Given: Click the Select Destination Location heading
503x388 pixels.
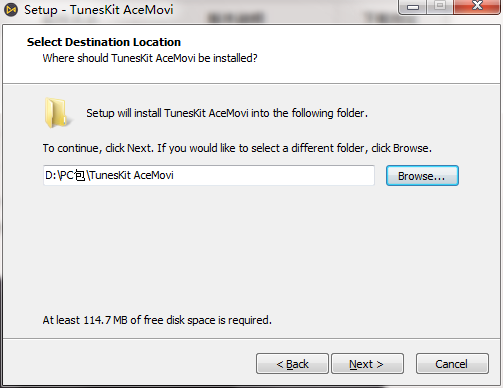Looking at the screenshot, I should click(x=104, y=42).
